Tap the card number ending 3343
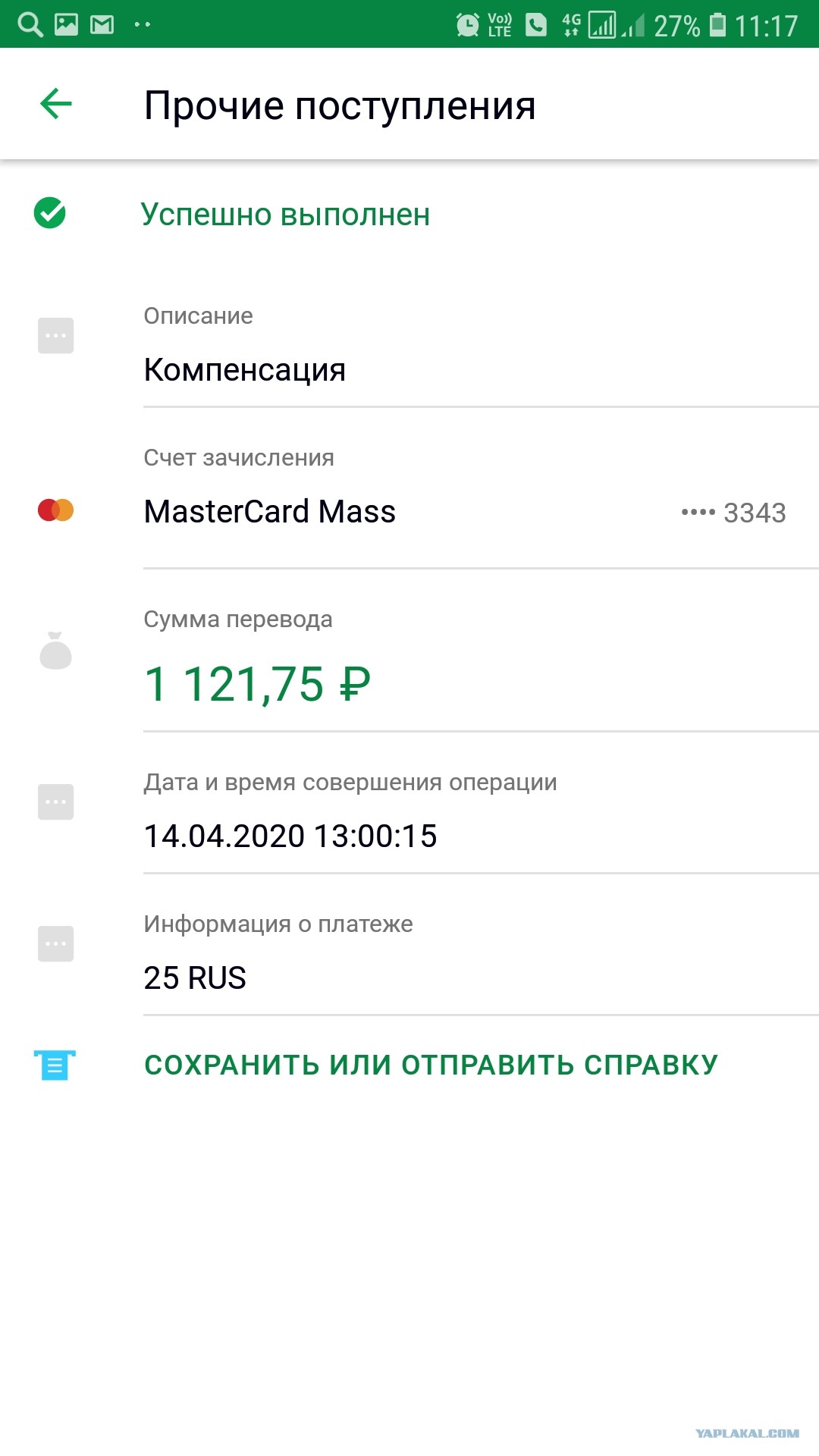Screen dimensions: 819x1456 coord(733,513)
